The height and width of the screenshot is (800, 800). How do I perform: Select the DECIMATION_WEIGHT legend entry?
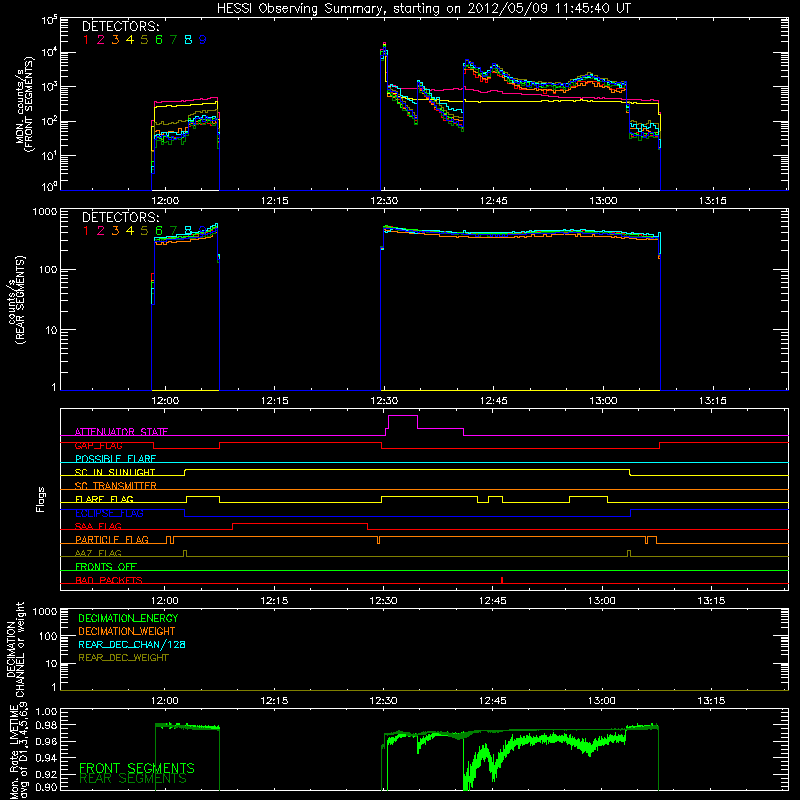click(x=127, y=631)
